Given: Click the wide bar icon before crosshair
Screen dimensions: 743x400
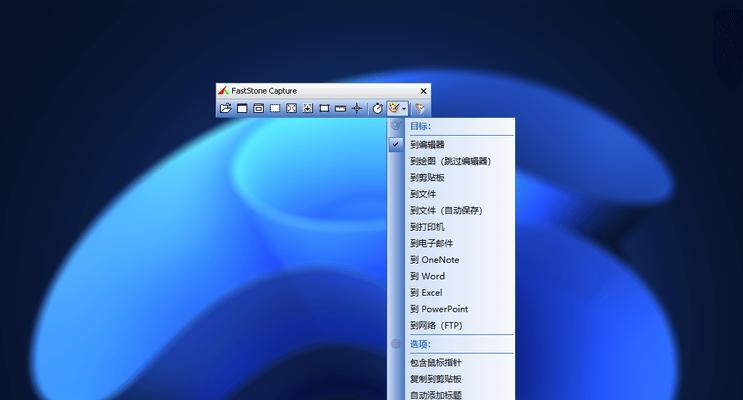Looking at the screenshot, I should point(341,109).
